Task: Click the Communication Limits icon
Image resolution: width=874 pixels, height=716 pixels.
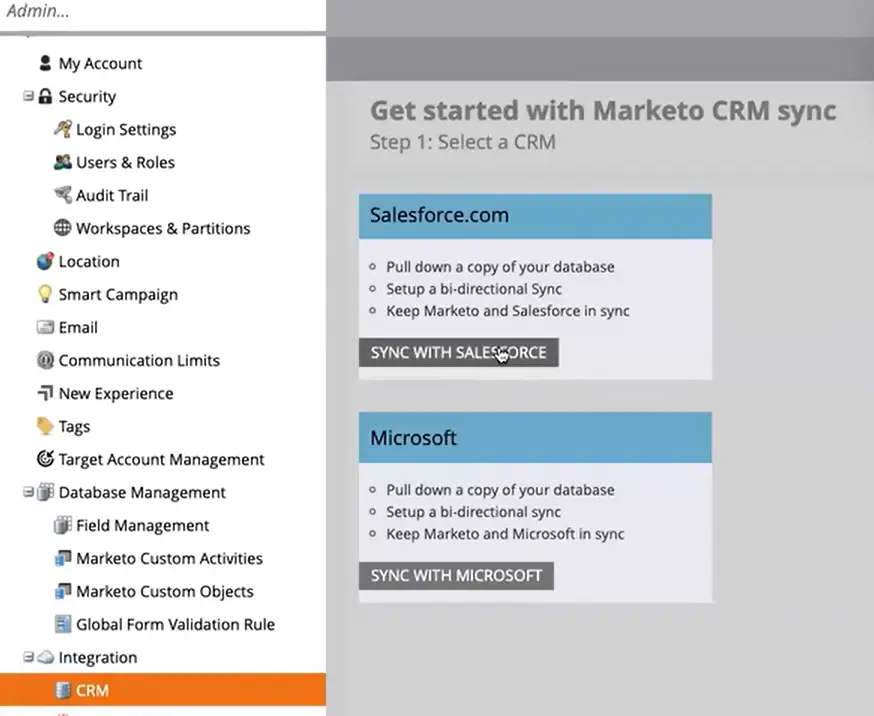Action: [x=45, y=360]
